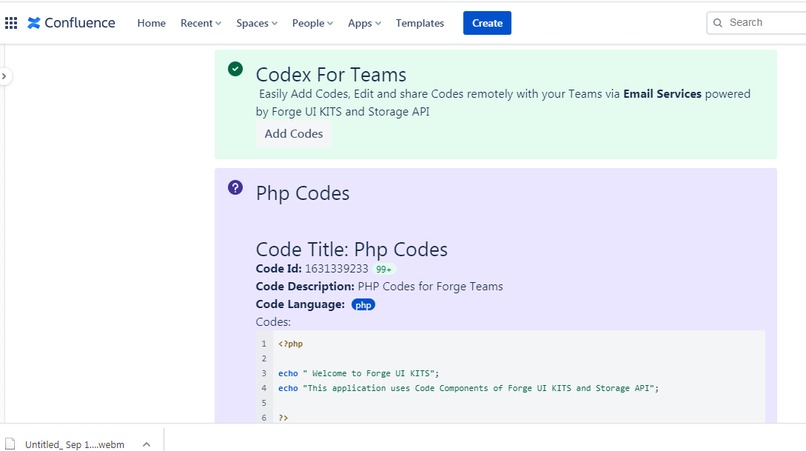The width and height of the screenshot is (806, 451).
Task: Focus the Search input field
Action: pyautogui.click(x=757, y=23)
